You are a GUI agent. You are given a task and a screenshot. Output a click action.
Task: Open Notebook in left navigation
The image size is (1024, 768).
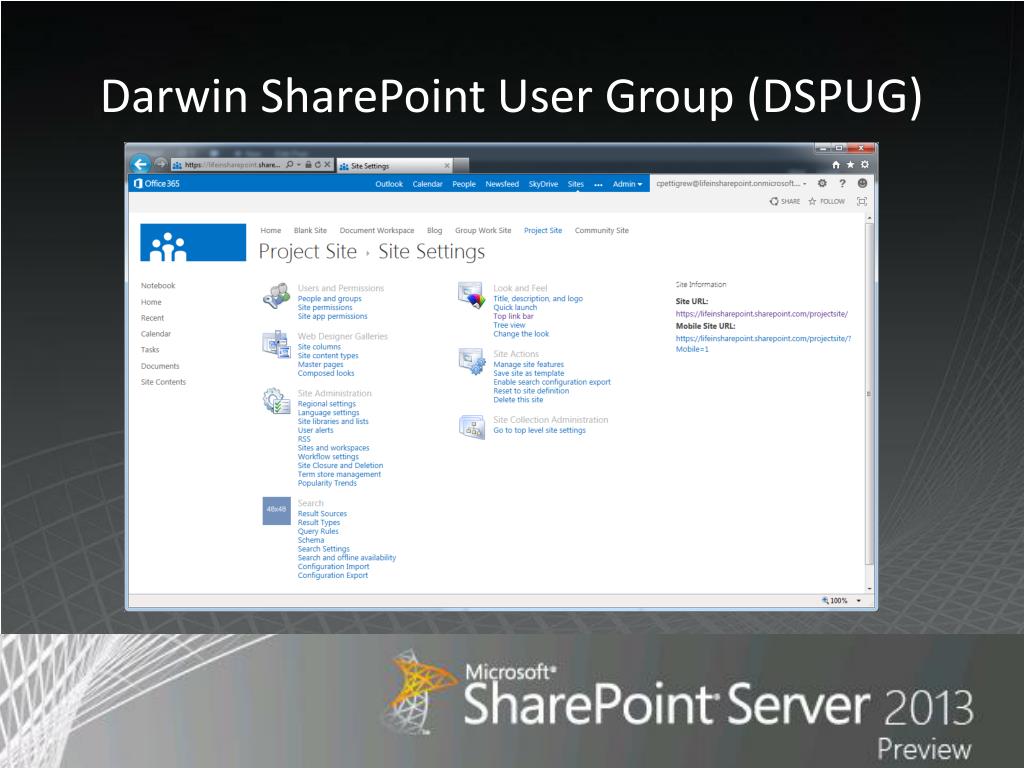158,286
